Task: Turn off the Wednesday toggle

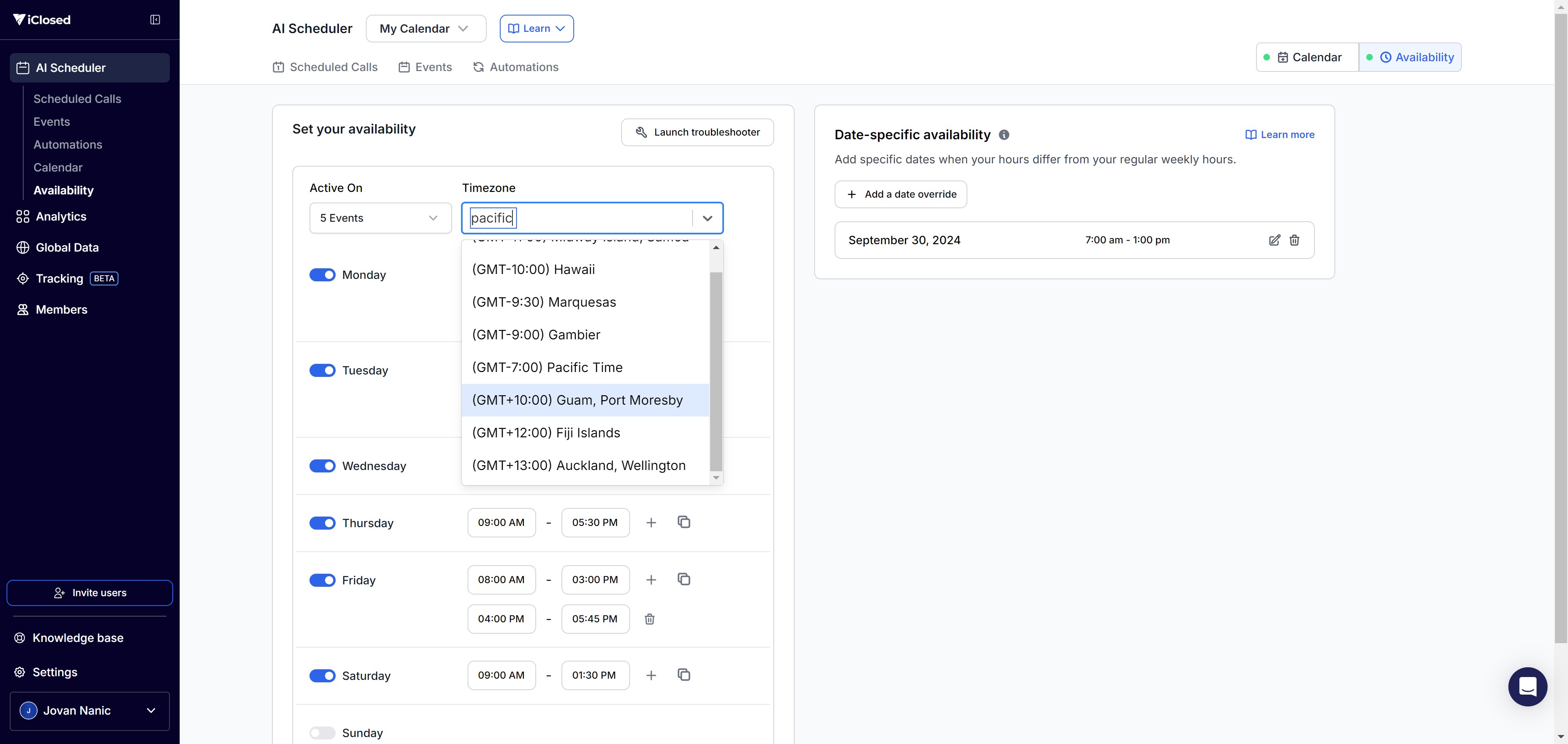Action: pos(322,466)
